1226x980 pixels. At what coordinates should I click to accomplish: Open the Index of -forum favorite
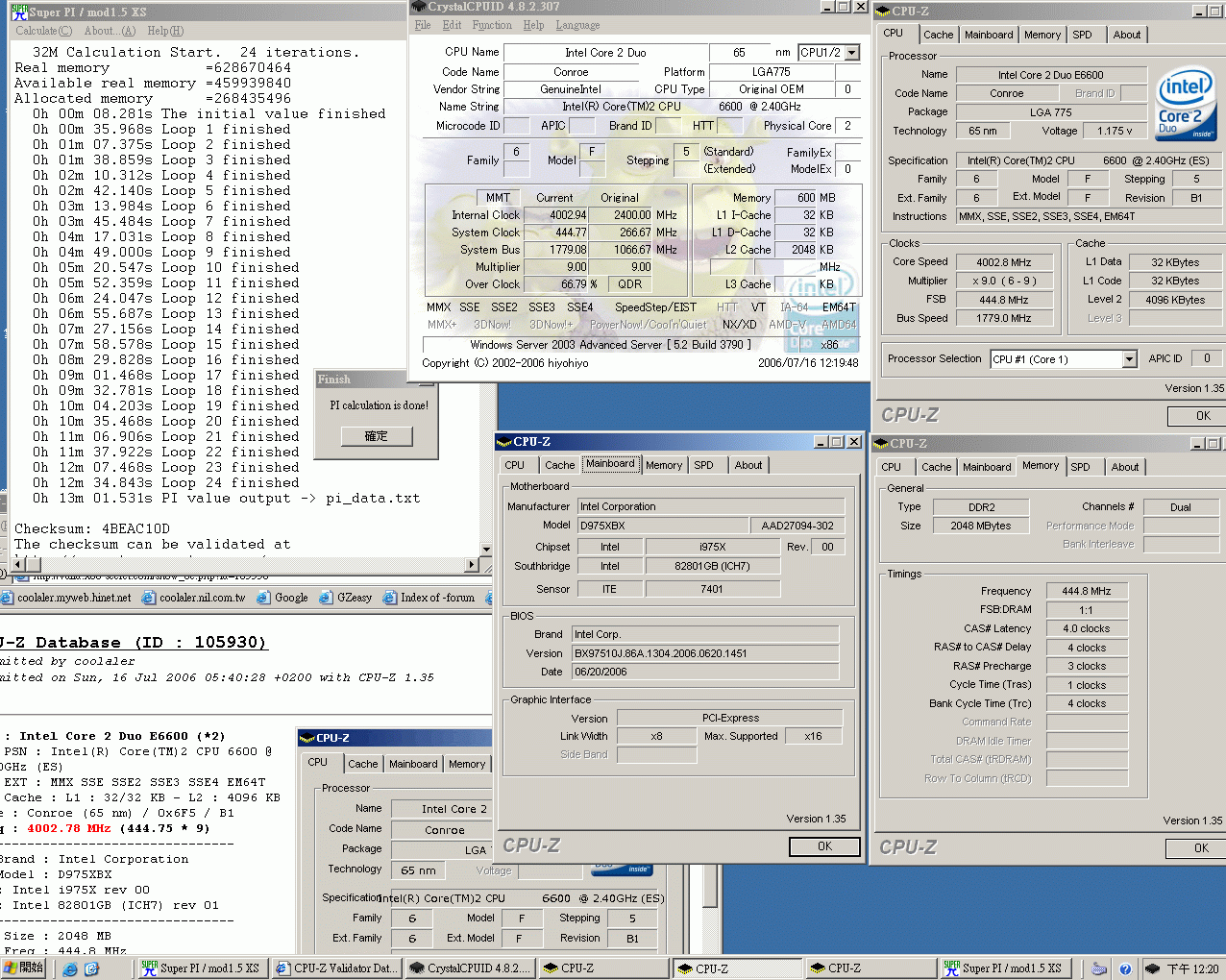[429, 598]
